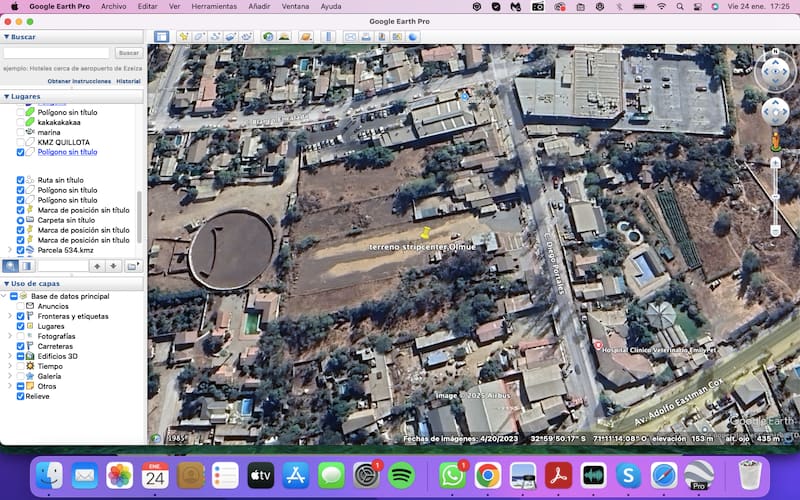Click the Street View pegman icon
Screen dimensions: 800x500
(776, 142)
